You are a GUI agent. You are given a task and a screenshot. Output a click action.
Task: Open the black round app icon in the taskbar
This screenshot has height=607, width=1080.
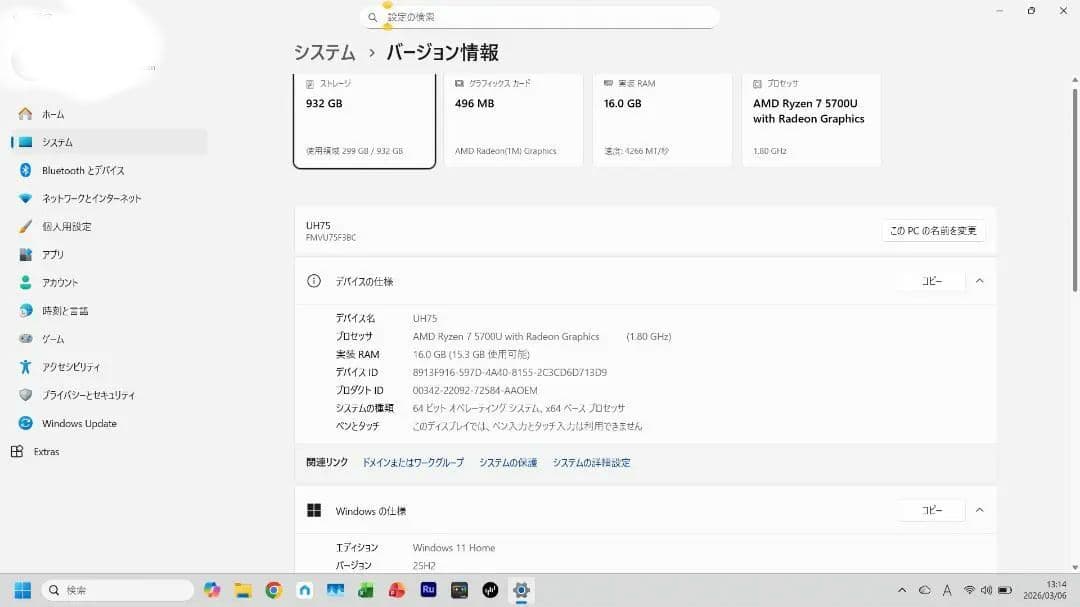(x=490, y=590)
